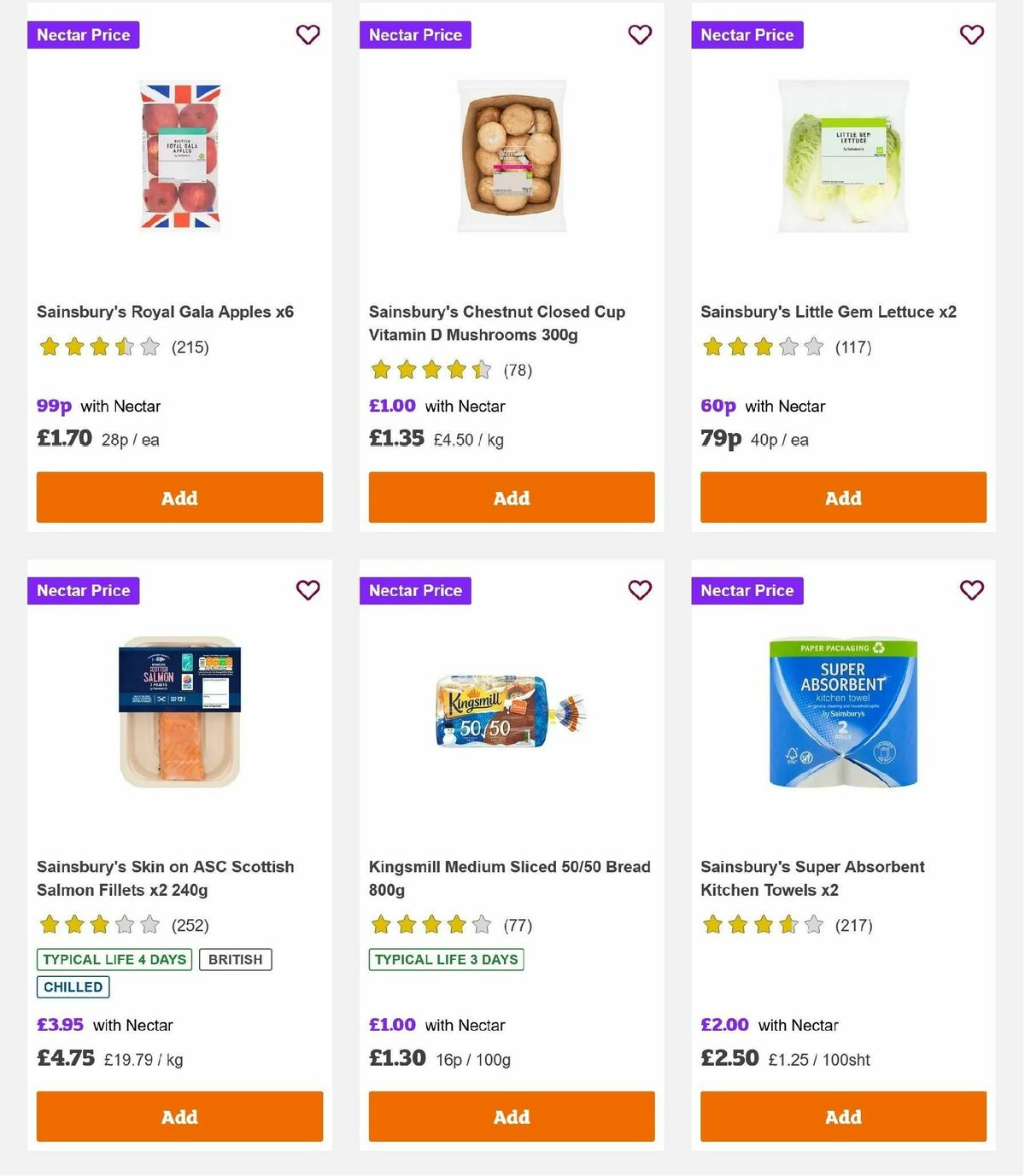Favourite the Royal Gala Apples with the heart icon
The height and width of the screenshot is (1176, 1025).
(x=307, y=35)
